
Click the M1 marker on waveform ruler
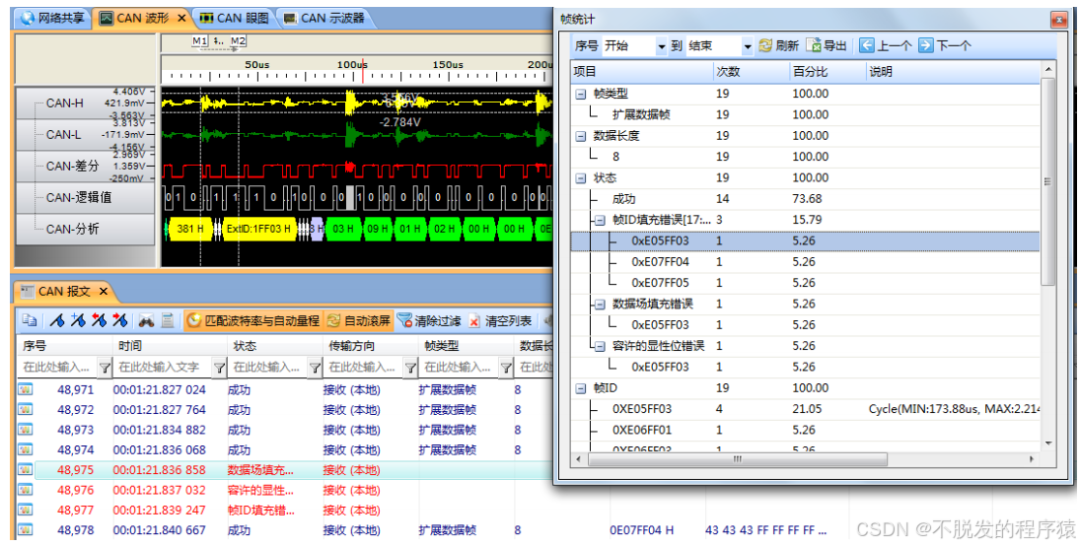pos(199,41)
